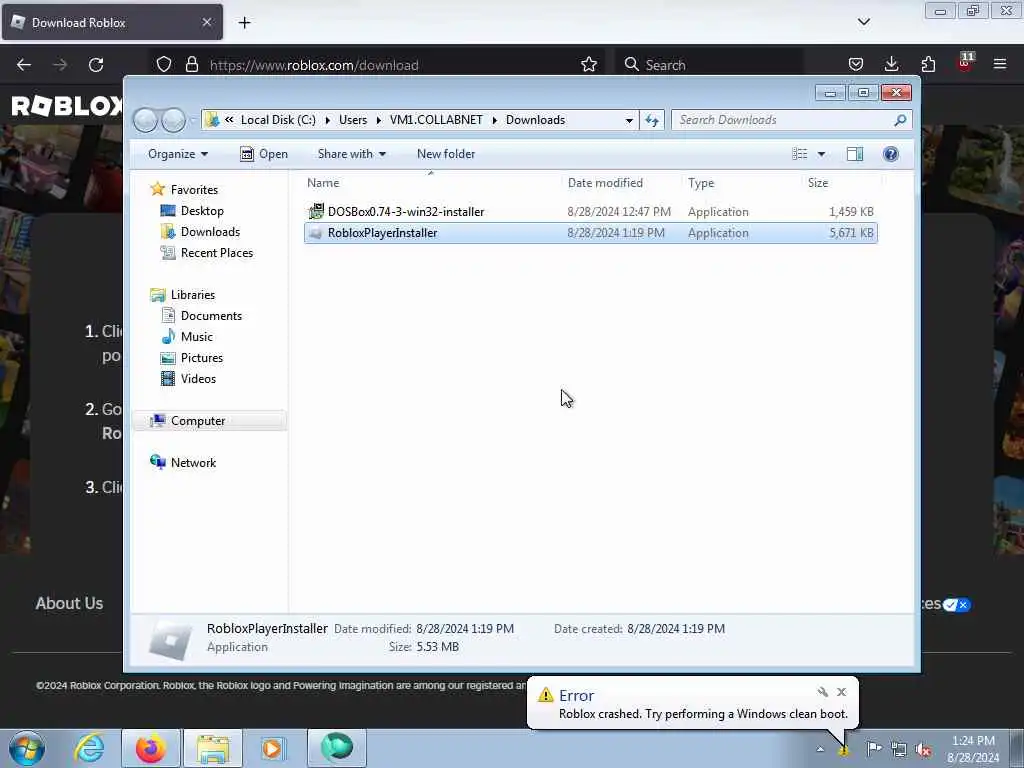Image resolution: width=1024 pixels, height=768 pixels.
Task: Click the wrench icon in Error balloon
Action: [x=822, y=692]
